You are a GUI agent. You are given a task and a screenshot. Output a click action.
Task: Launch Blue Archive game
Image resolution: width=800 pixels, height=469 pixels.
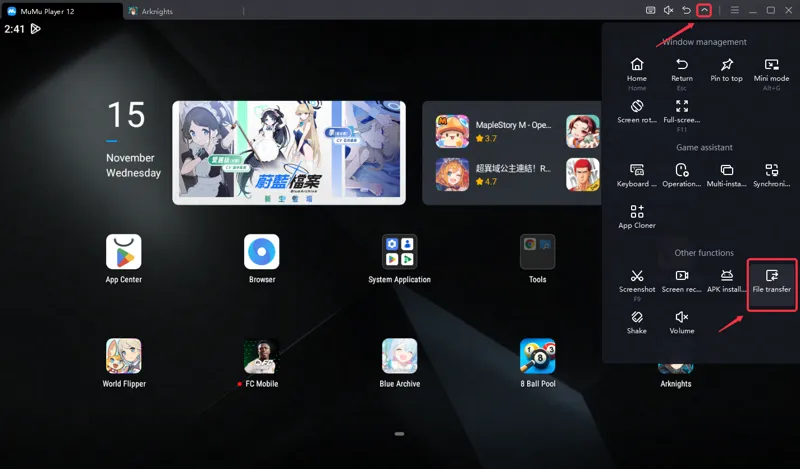click(399, 356)
